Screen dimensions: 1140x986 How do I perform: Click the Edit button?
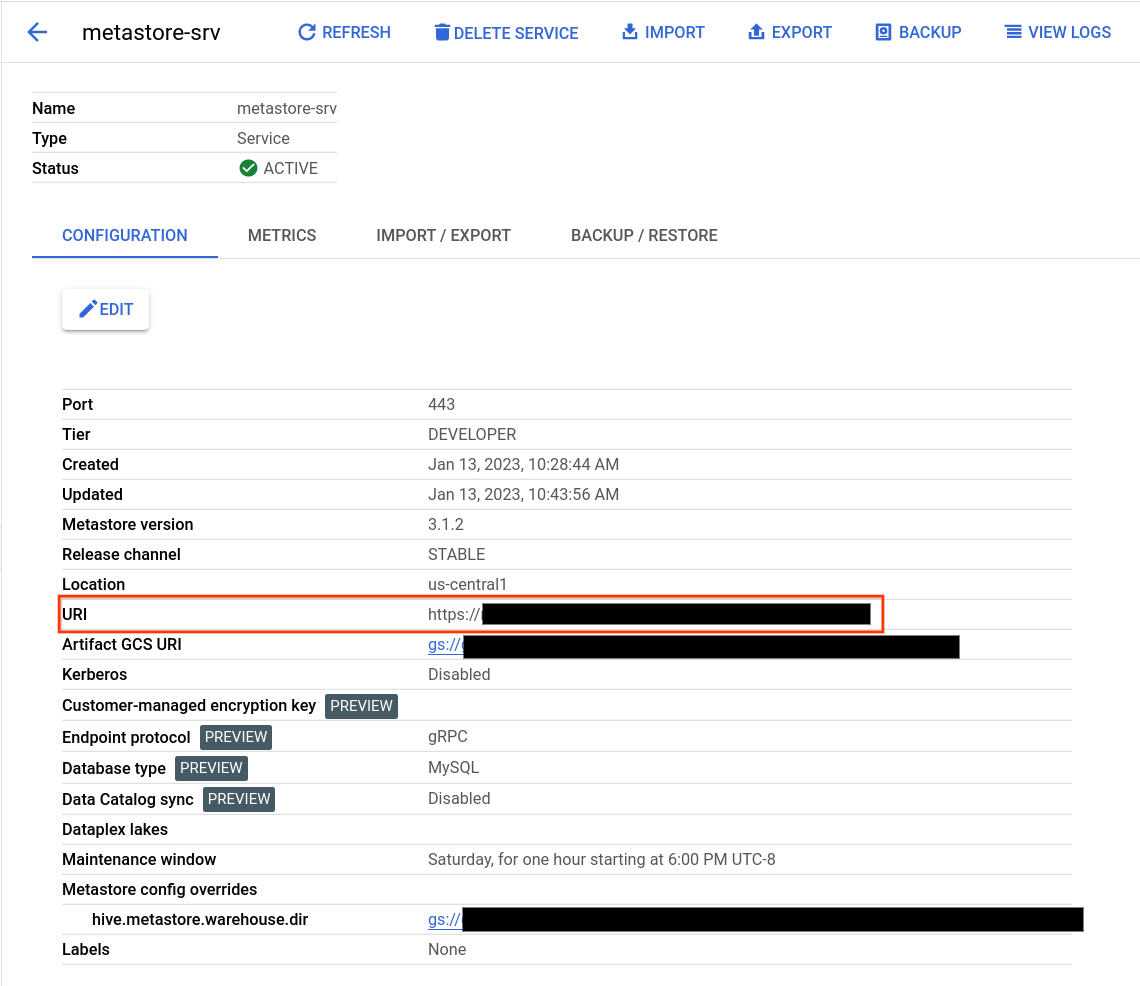pyautogui.click(x=105, y=309)
